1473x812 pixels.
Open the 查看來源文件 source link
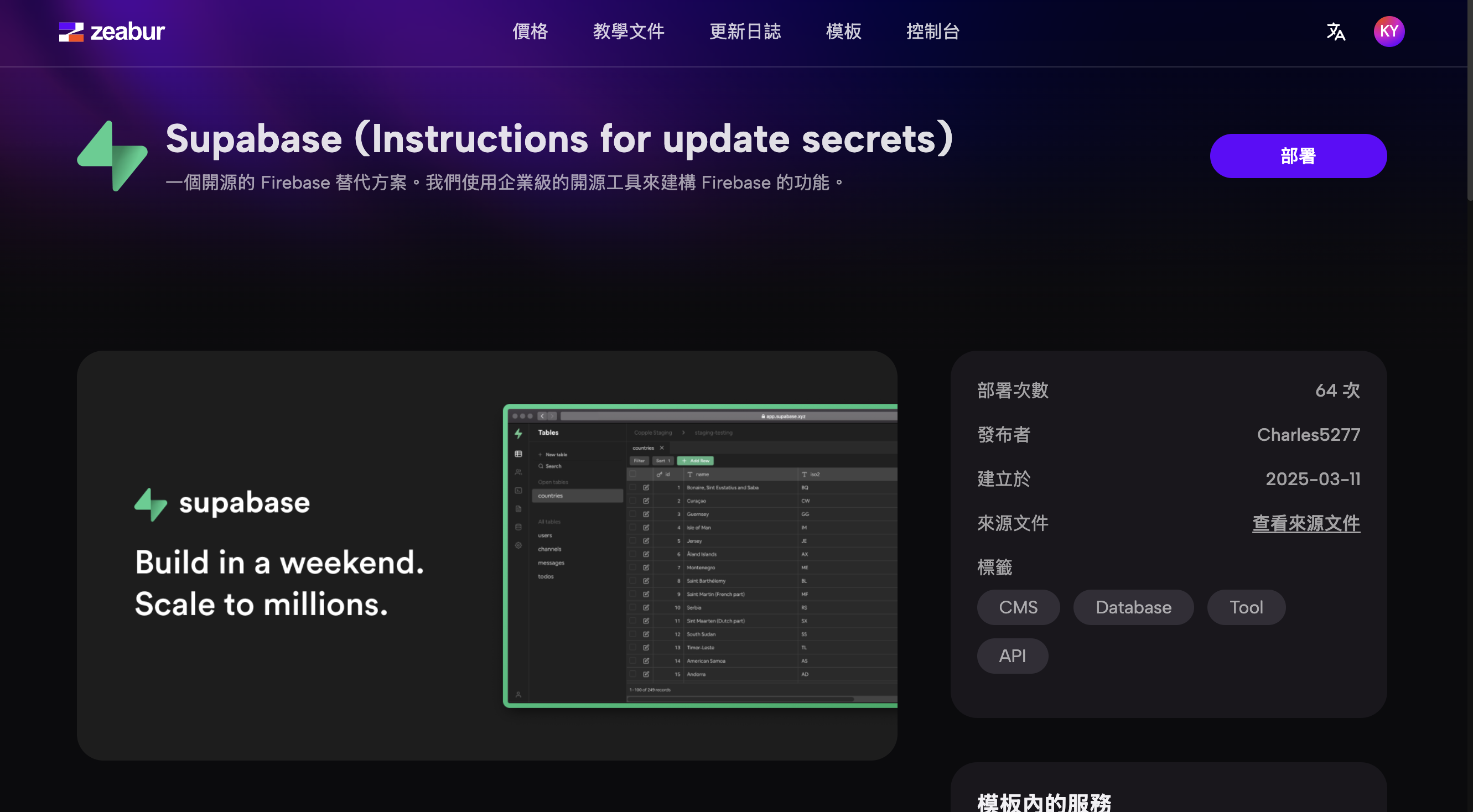(x=1305, y=523)
